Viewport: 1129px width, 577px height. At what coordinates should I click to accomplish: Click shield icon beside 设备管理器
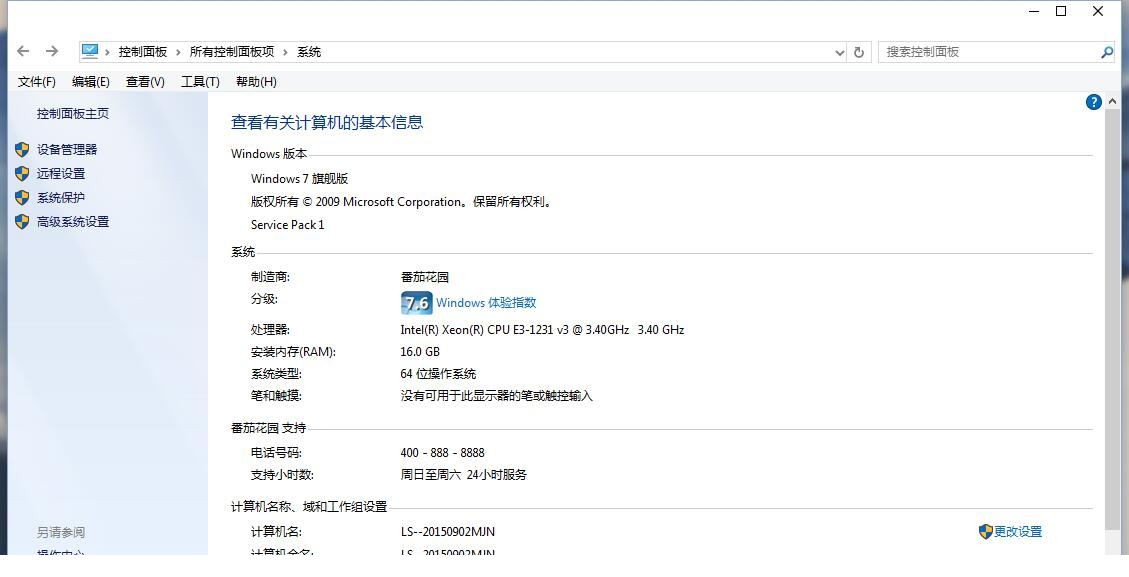(x=22, y=149)
